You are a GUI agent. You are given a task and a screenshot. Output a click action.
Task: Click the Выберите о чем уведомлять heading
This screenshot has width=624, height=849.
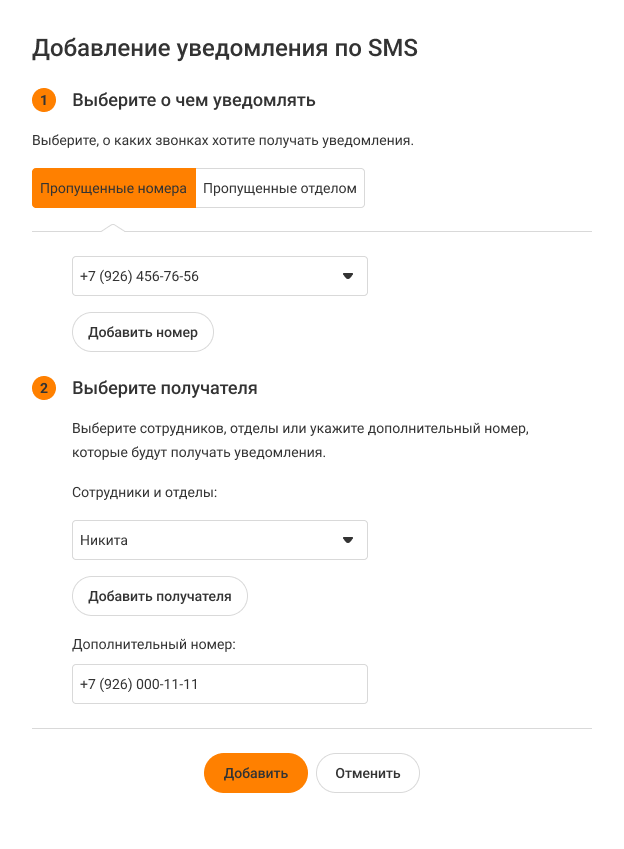pos(194,100)
